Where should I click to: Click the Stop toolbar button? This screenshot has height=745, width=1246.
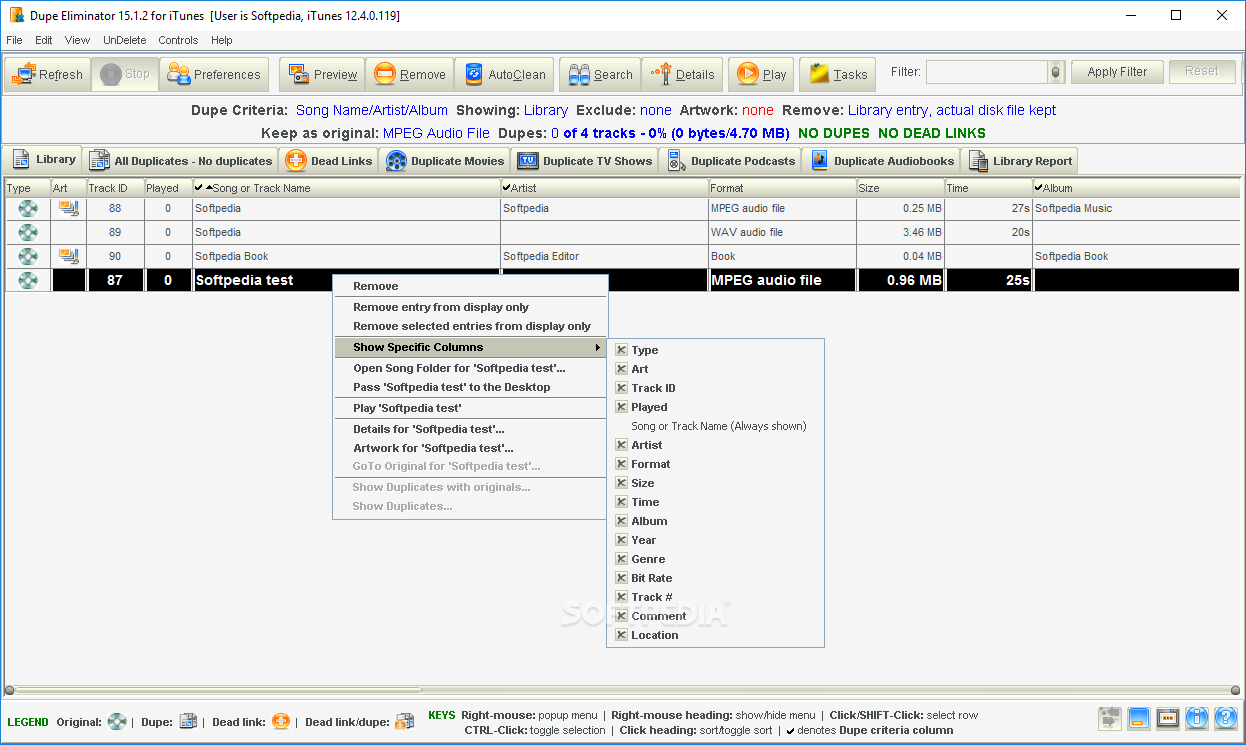pos(125,74)
